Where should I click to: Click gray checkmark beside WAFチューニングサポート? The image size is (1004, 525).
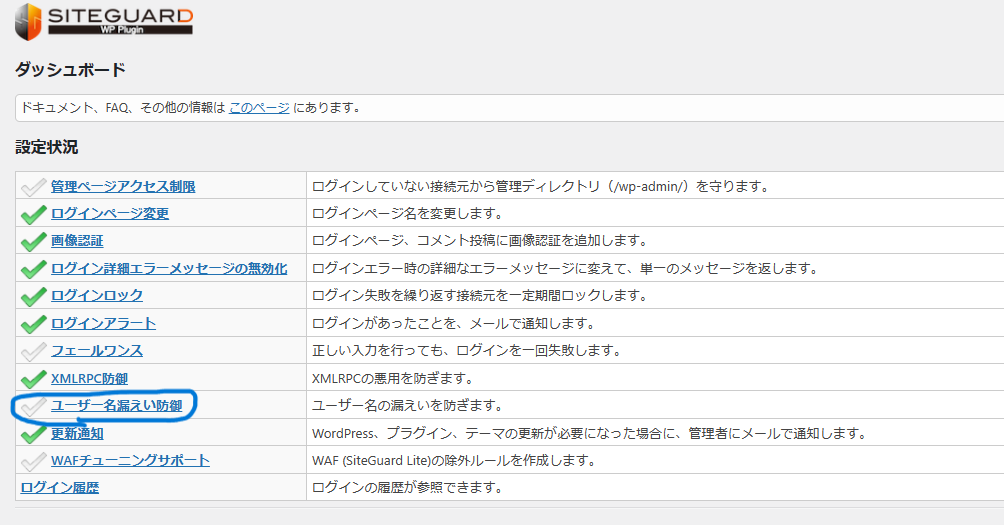coord(33,461)
